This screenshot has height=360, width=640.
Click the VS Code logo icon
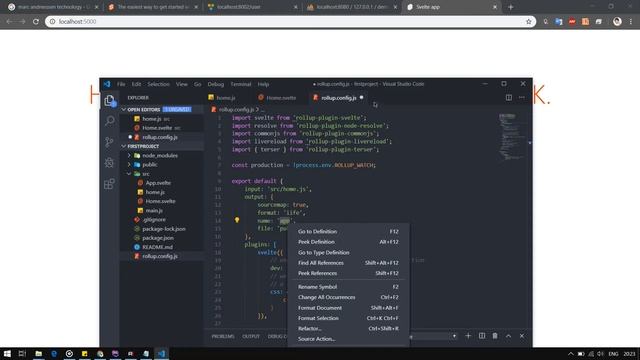[x=107, y=84]
